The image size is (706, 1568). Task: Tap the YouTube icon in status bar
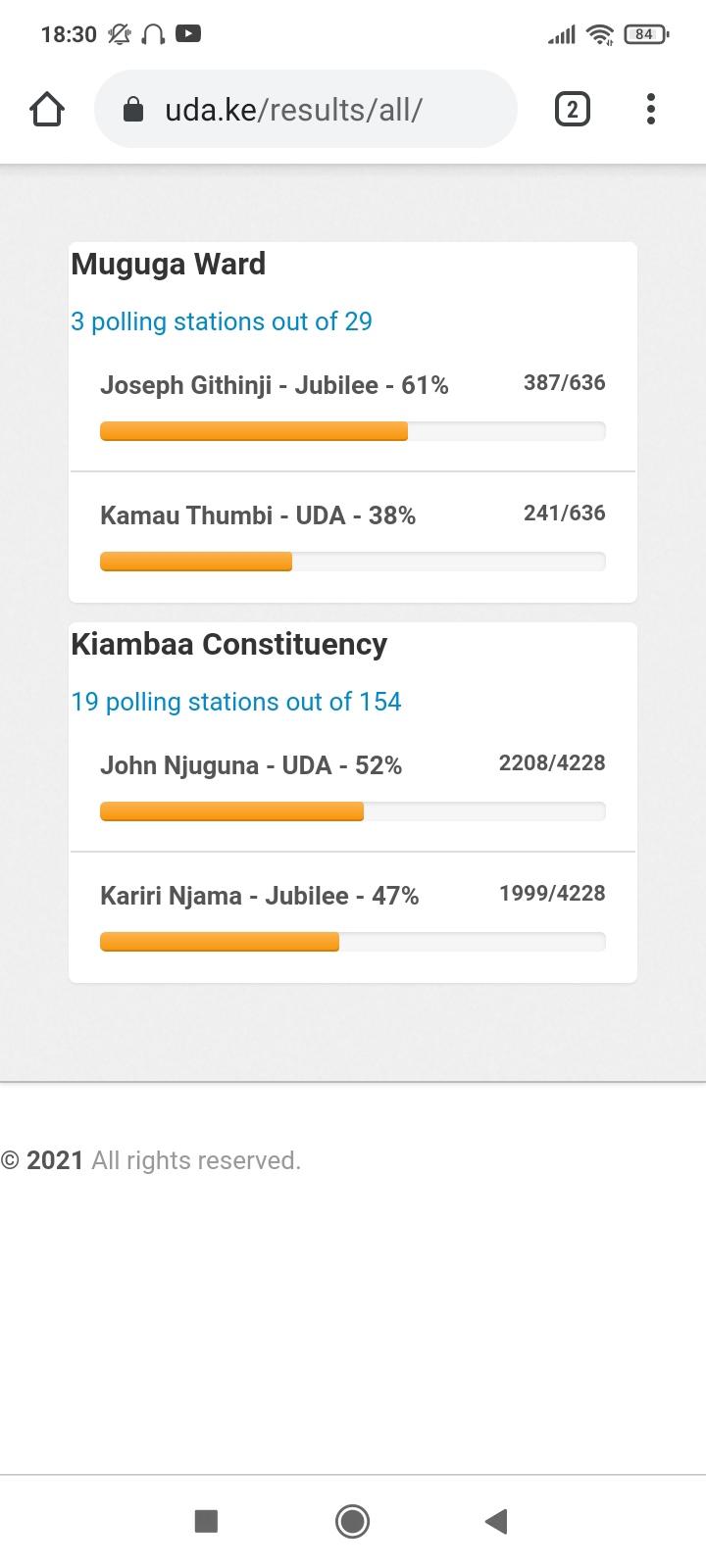[x=188, y=33]
